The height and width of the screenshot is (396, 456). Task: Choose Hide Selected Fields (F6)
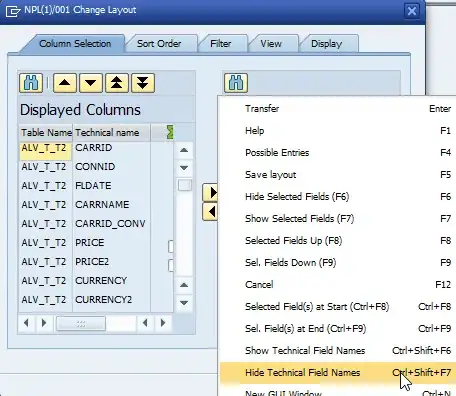[x=337, y=197]
